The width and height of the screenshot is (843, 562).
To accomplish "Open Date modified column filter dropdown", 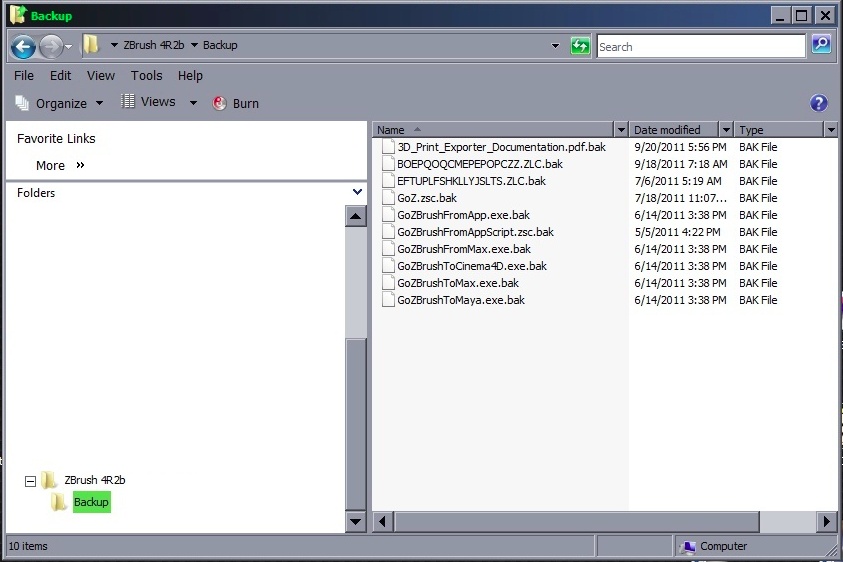I will 726,130.
